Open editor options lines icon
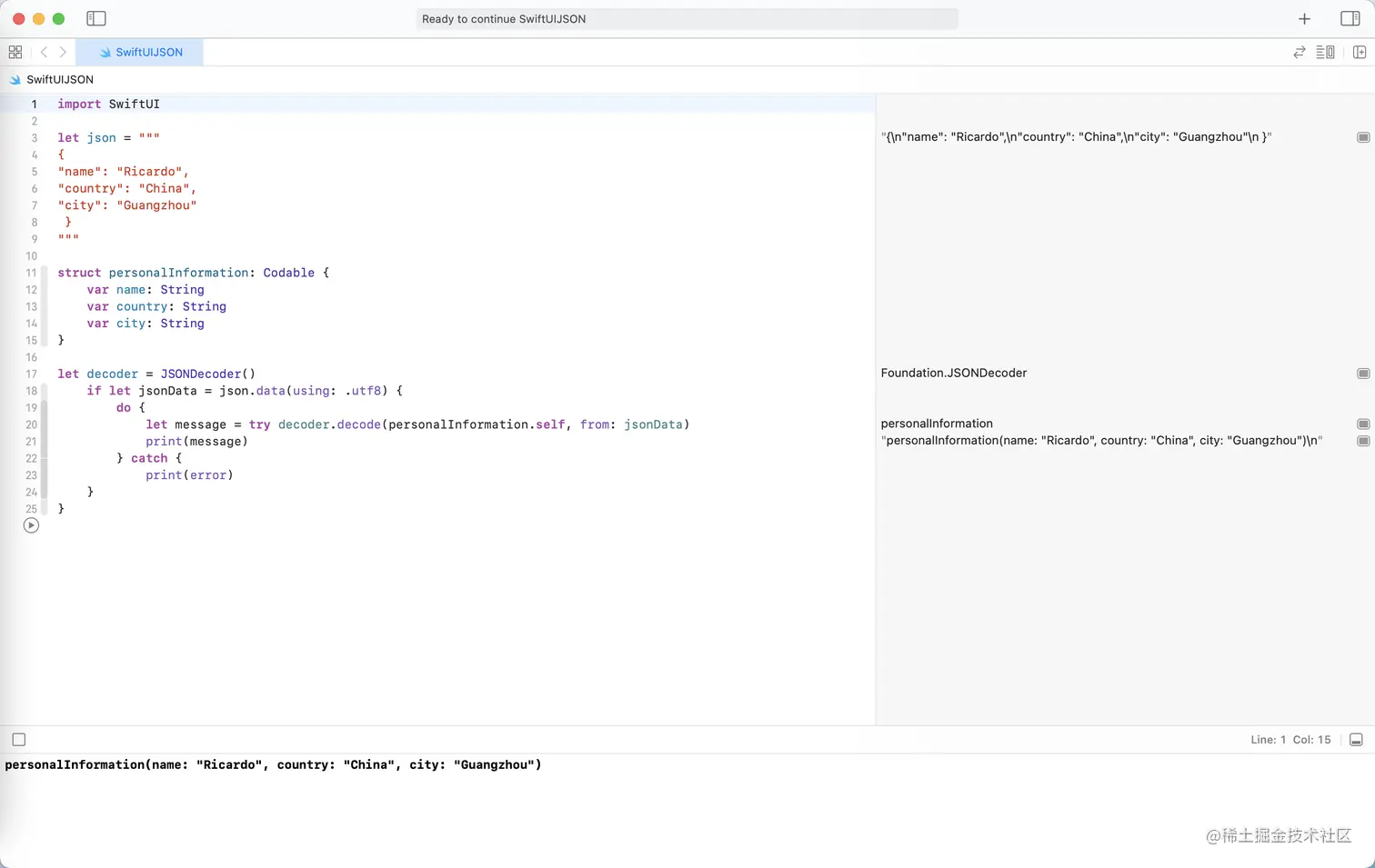Image resolution: width=1375 pixels, height=868 pixels. (x=1326, y=52)
